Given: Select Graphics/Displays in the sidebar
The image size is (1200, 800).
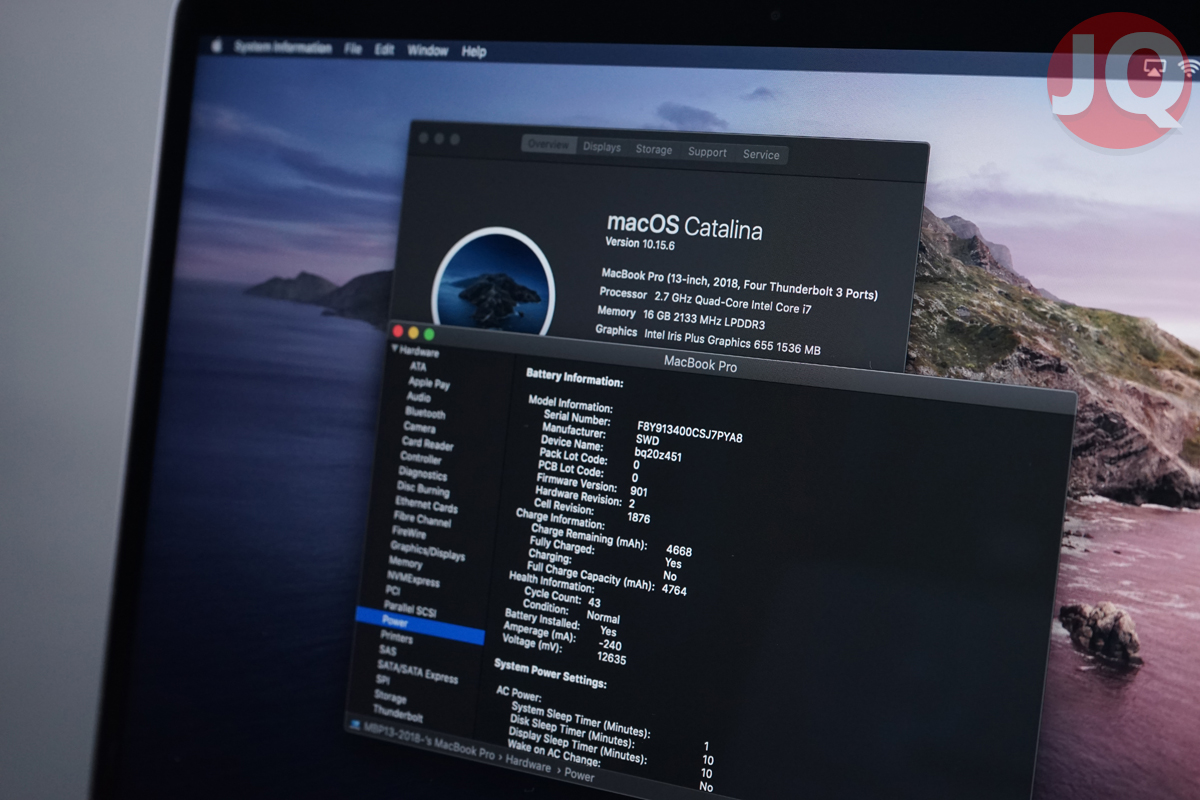Looking at the screenshot, I should tap(428, 551).
